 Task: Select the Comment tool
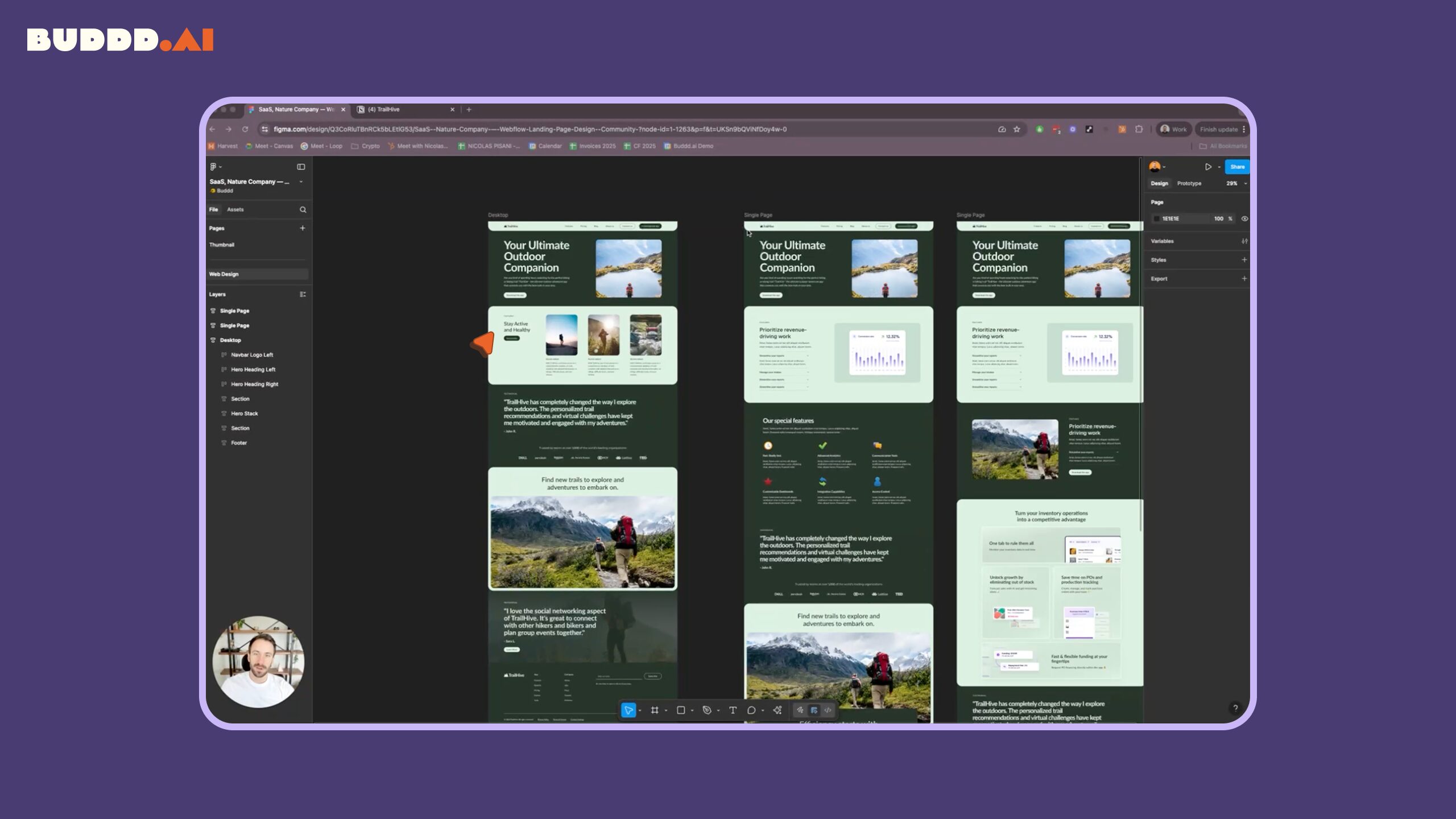click(751, 710)
